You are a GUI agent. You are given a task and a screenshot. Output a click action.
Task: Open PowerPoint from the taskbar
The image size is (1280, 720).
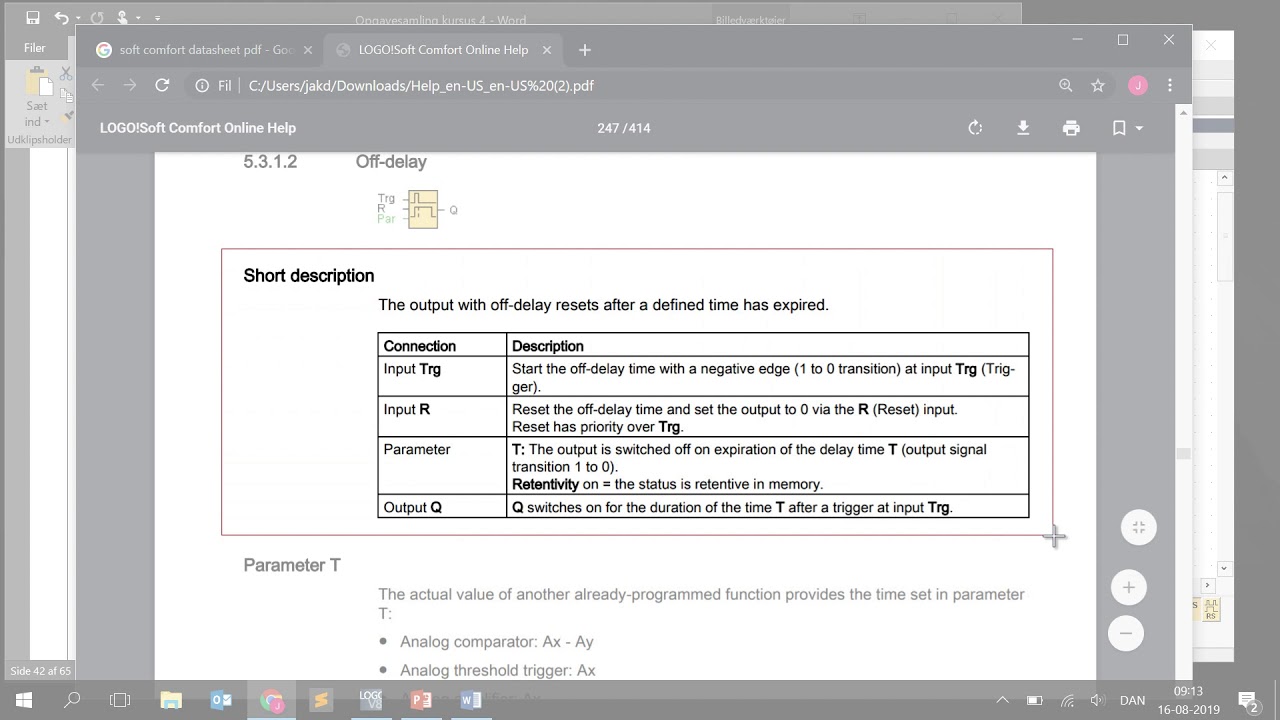coord(421,700)
